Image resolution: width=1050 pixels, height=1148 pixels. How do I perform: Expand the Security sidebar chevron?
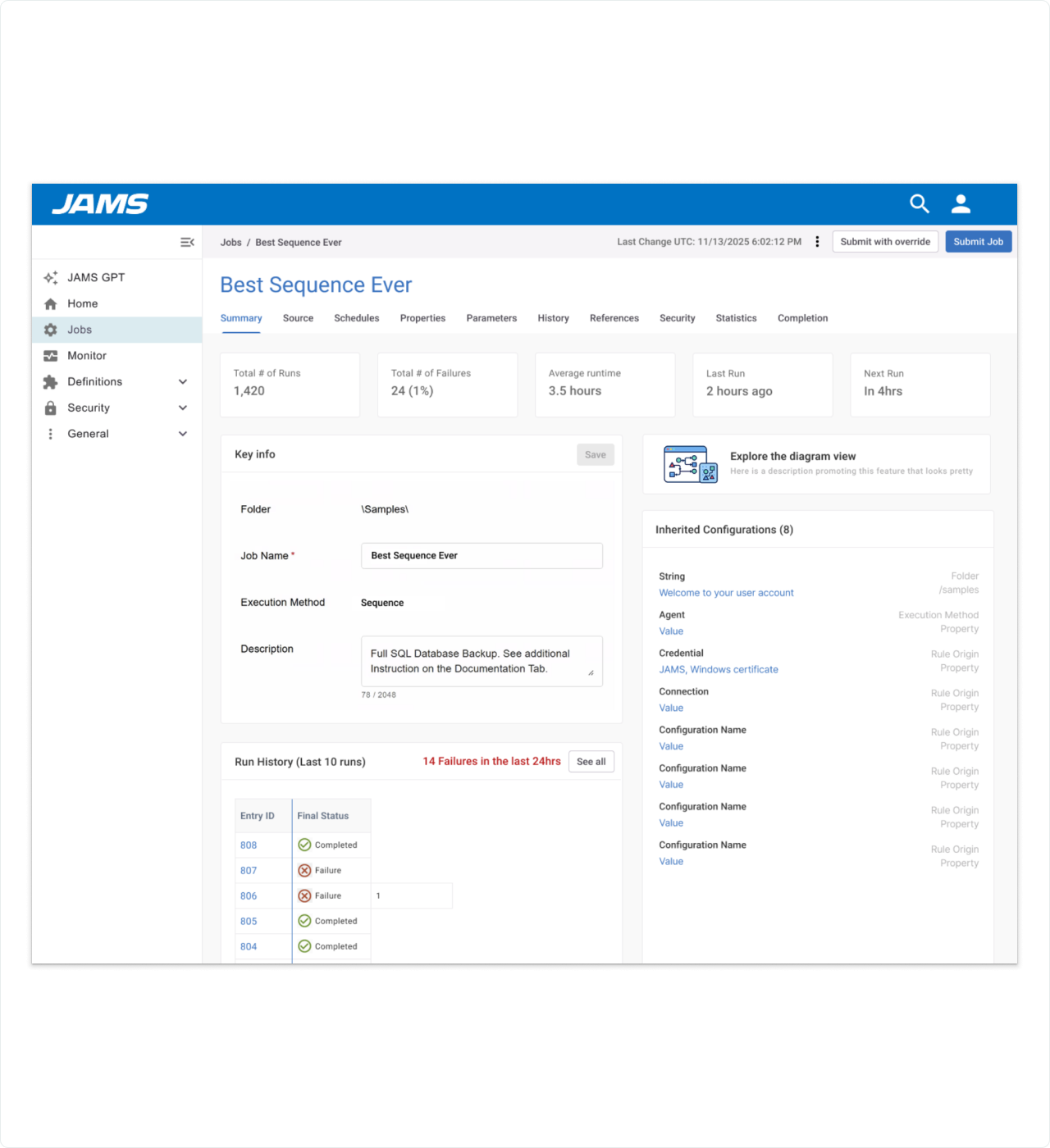tap(183, 408)
